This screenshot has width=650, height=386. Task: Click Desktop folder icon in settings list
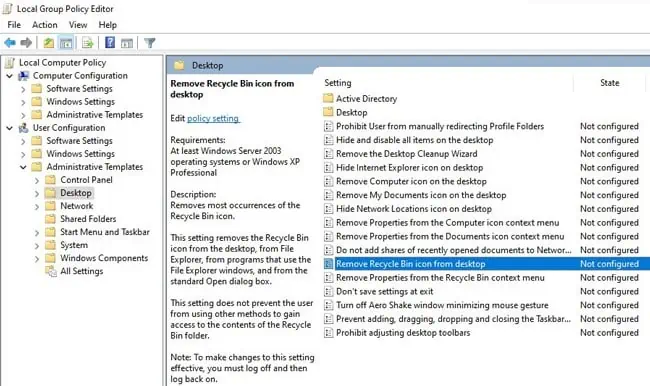328,112
